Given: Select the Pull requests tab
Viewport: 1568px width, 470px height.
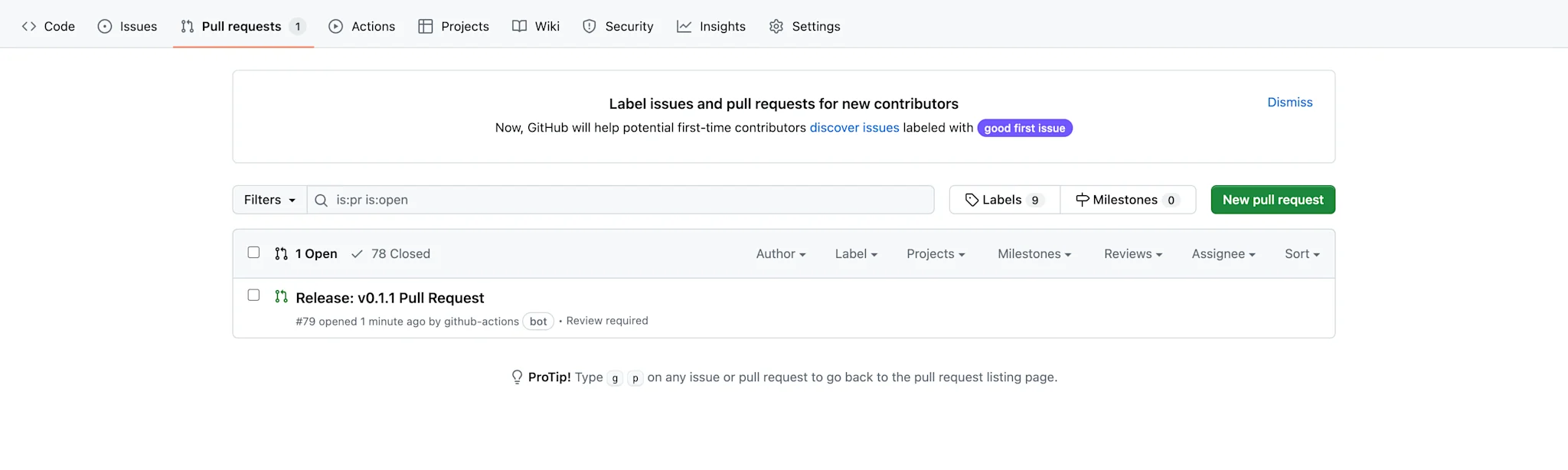Looking at the screenshot, I should click(243, 26).
